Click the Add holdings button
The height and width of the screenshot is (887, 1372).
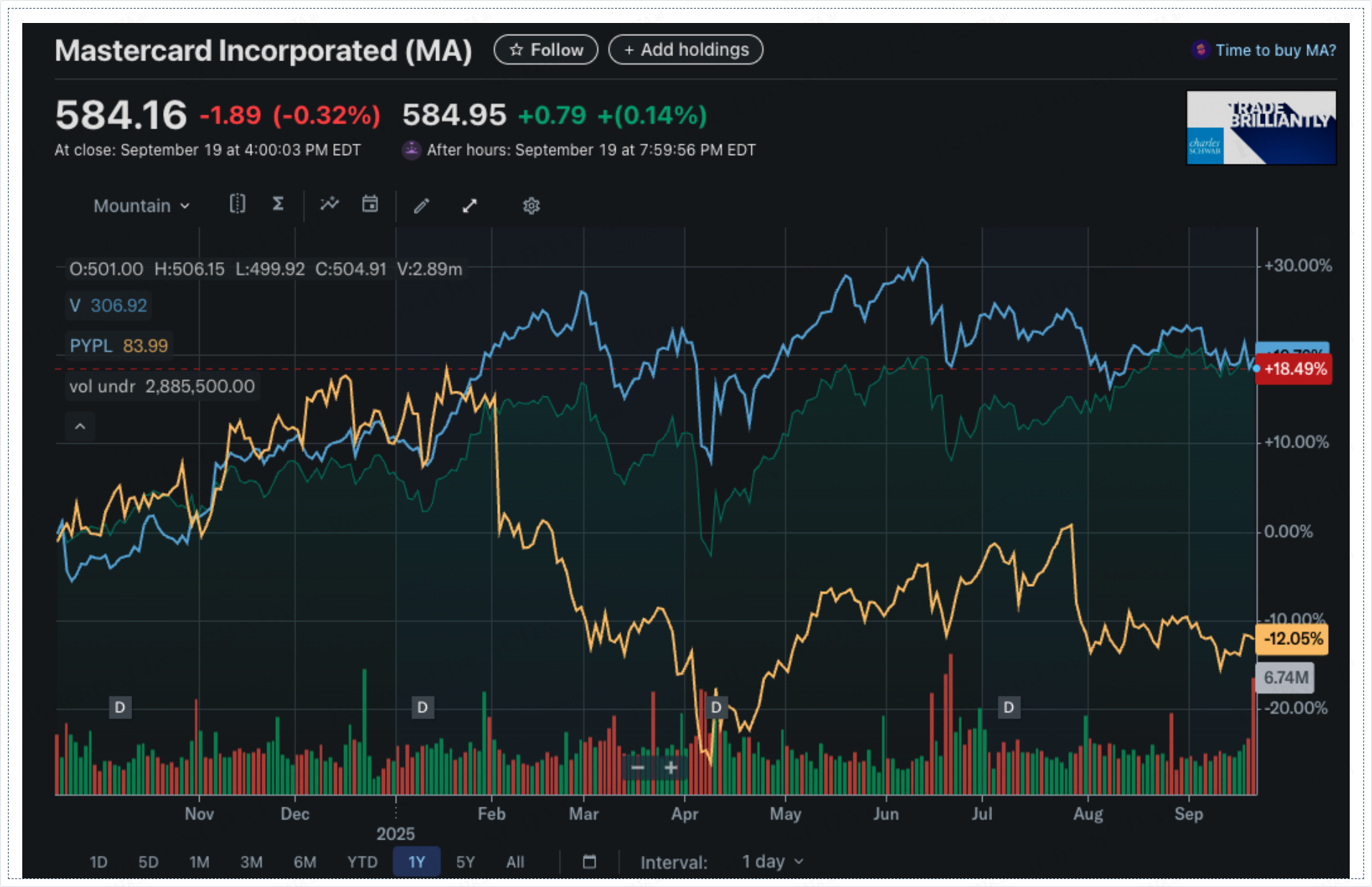tap(685, 50)
